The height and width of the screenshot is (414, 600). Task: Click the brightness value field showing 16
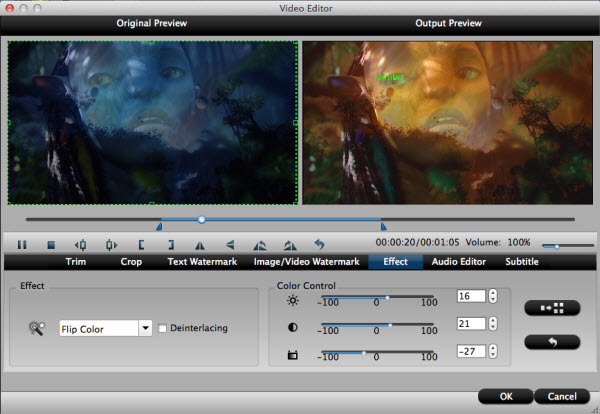click(x=471, y=296)
